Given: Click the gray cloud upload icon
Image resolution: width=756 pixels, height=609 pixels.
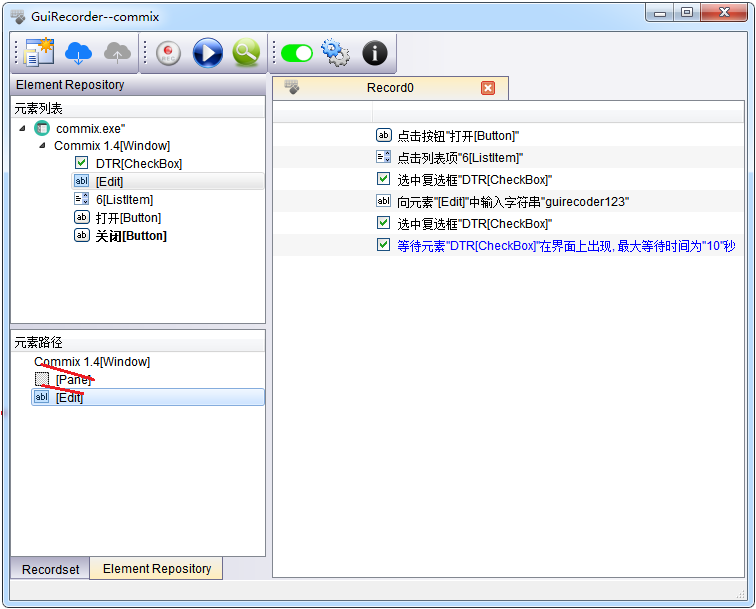Looking at the screenshot, I should pyautogui.click(x=117, y=53).
